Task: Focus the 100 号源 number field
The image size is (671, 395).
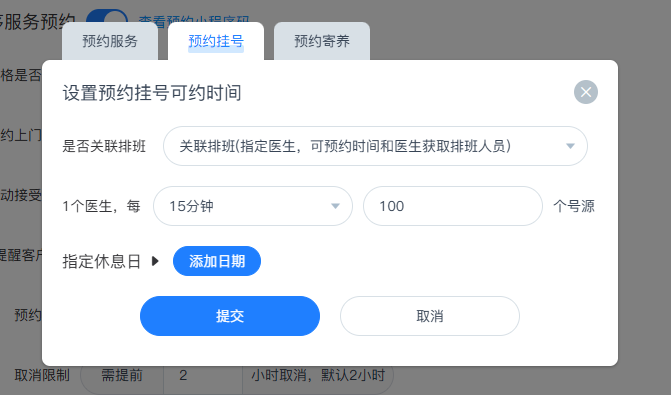Action: [453, 206]
